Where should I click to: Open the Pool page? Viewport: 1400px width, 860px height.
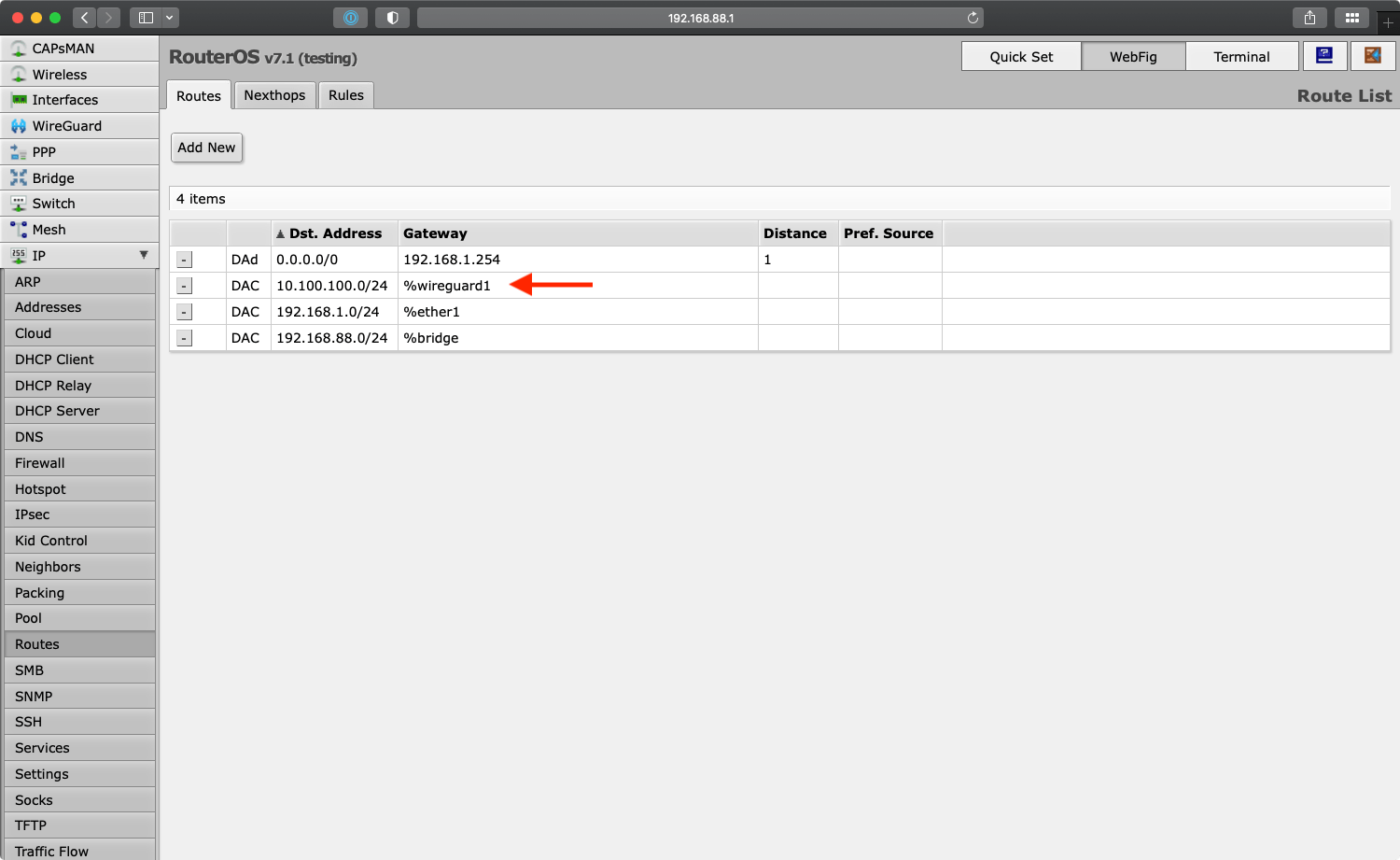tap(79, 618)
